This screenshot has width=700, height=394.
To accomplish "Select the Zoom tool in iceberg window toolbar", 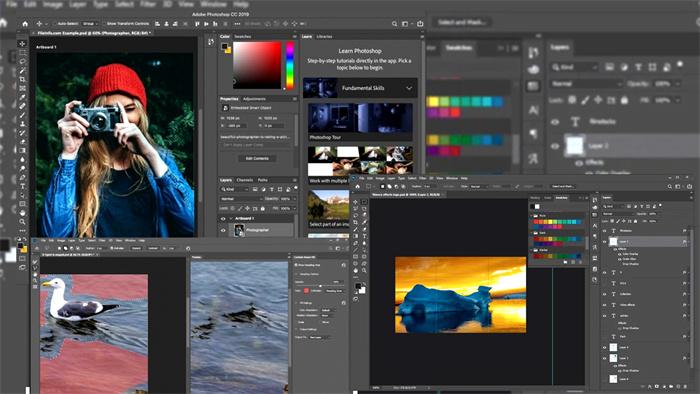I will [x=364, y=270].
